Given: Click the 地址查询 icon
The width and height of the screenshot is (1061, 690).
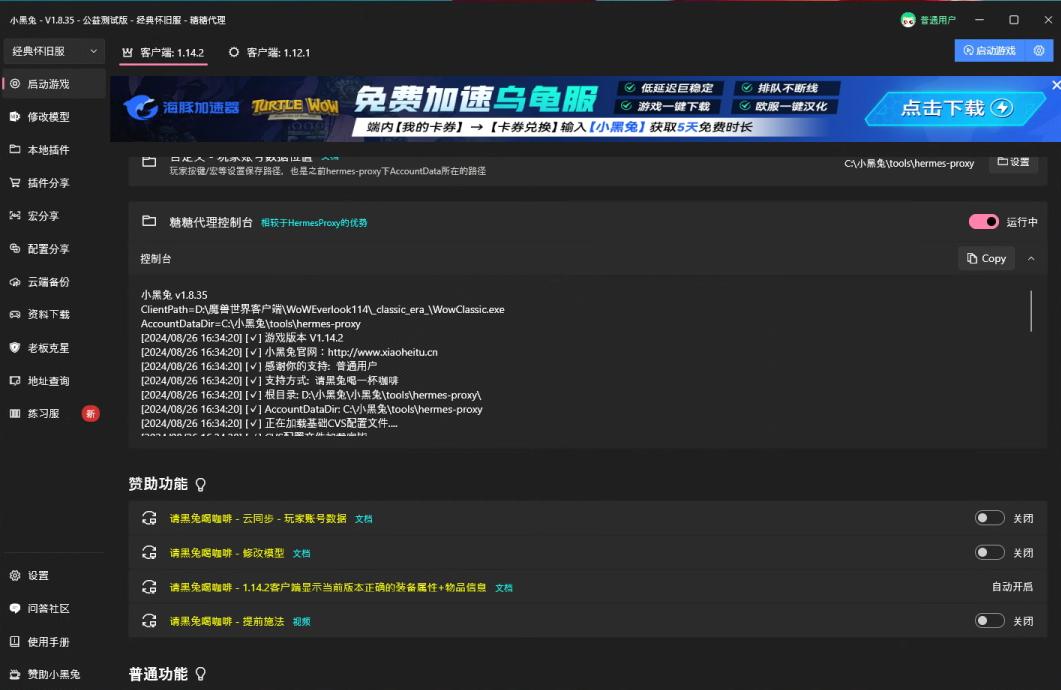Looking at the screenshot, I should coord(15,381).
